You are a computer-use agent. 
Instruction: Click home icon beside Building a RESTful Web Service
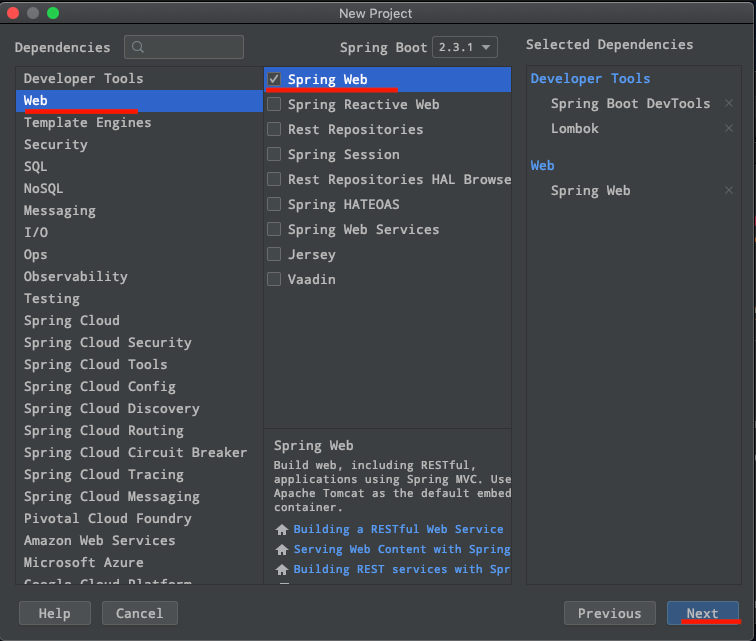pos(282,530)
